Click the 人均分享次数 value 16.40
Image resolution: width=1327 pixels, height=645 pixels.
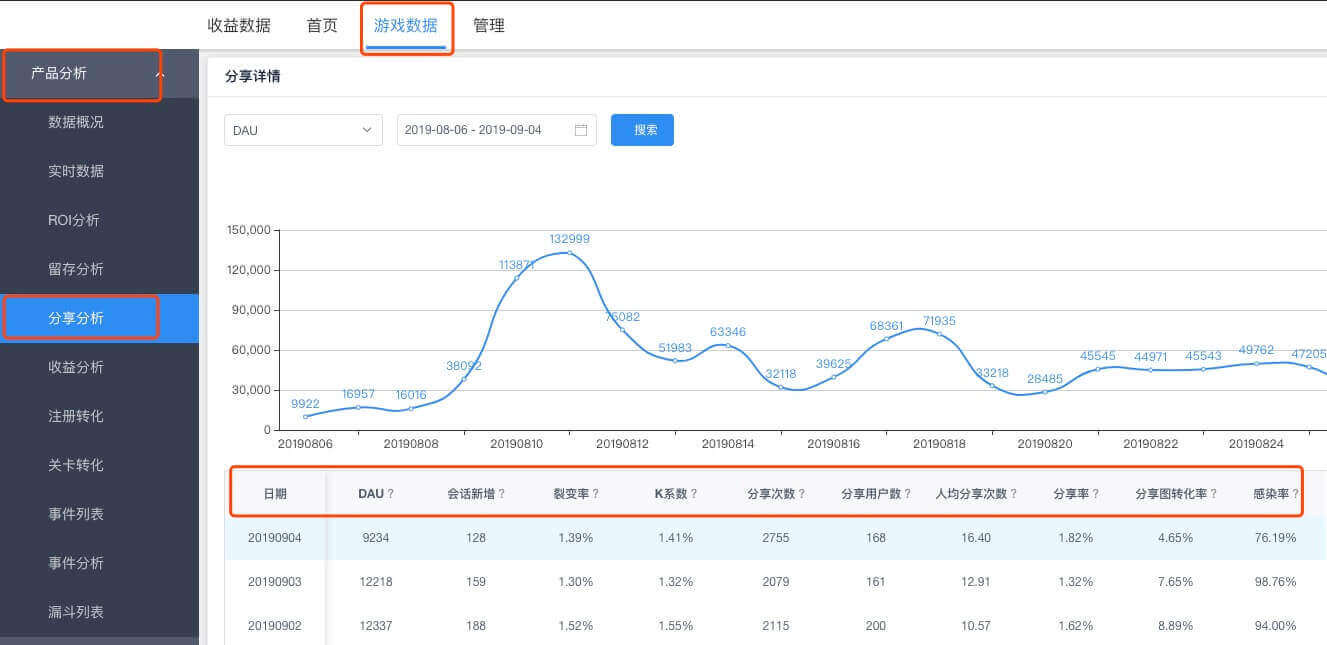pyautogui.click(x=975, y=538)
